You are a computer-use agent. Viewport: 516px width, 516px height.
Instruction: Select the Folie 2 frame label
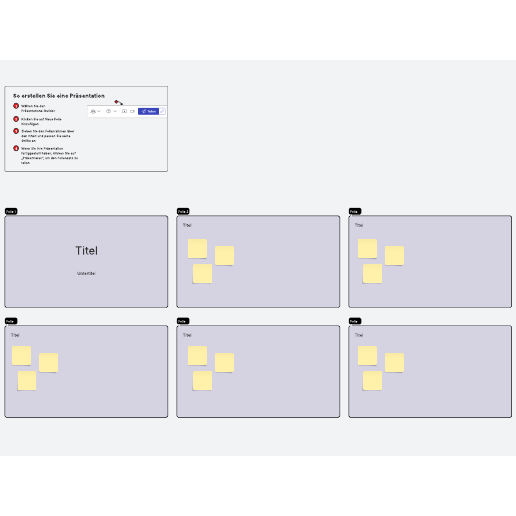[183, 211]
